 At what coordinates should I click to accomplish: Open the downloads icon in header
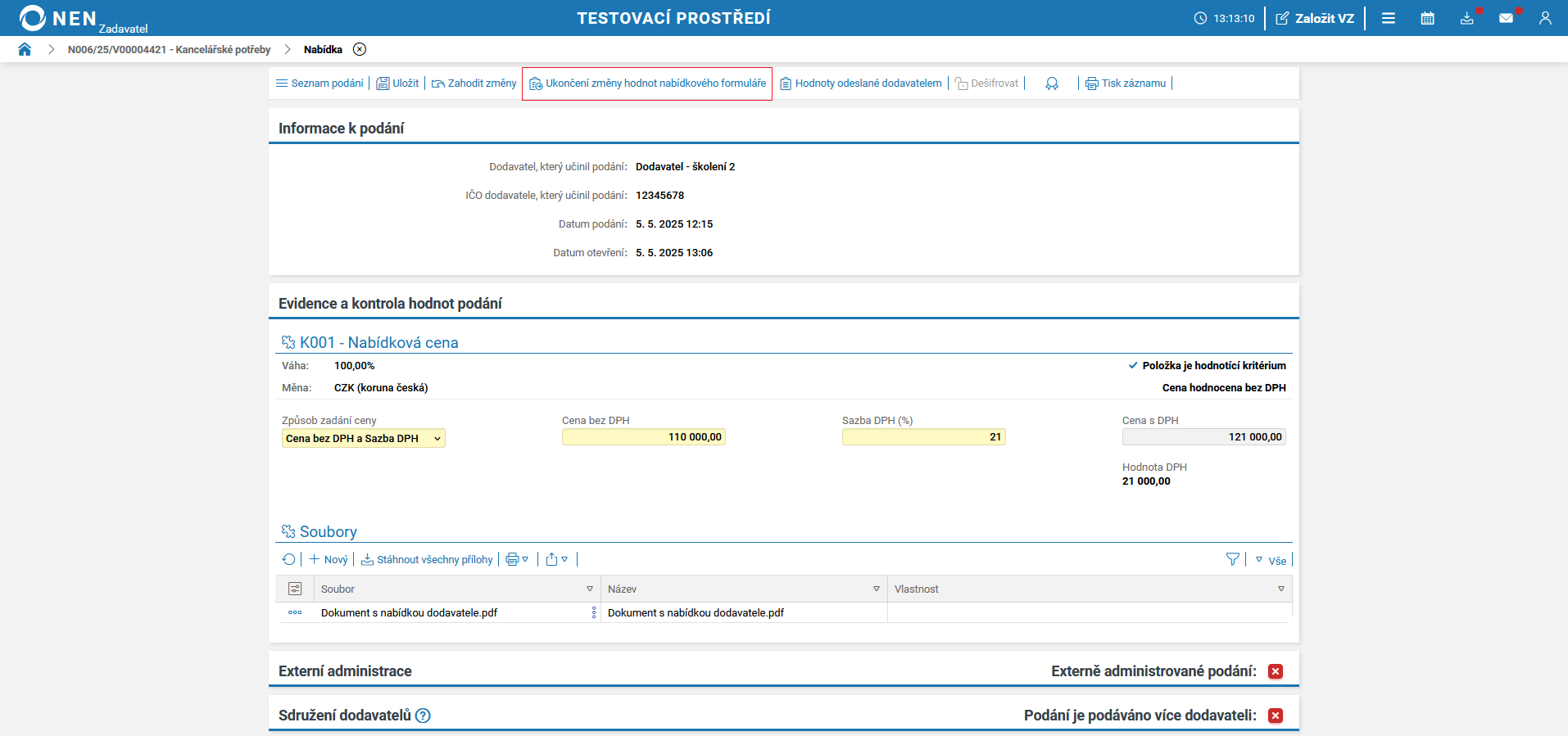[x=1466, y=18]
